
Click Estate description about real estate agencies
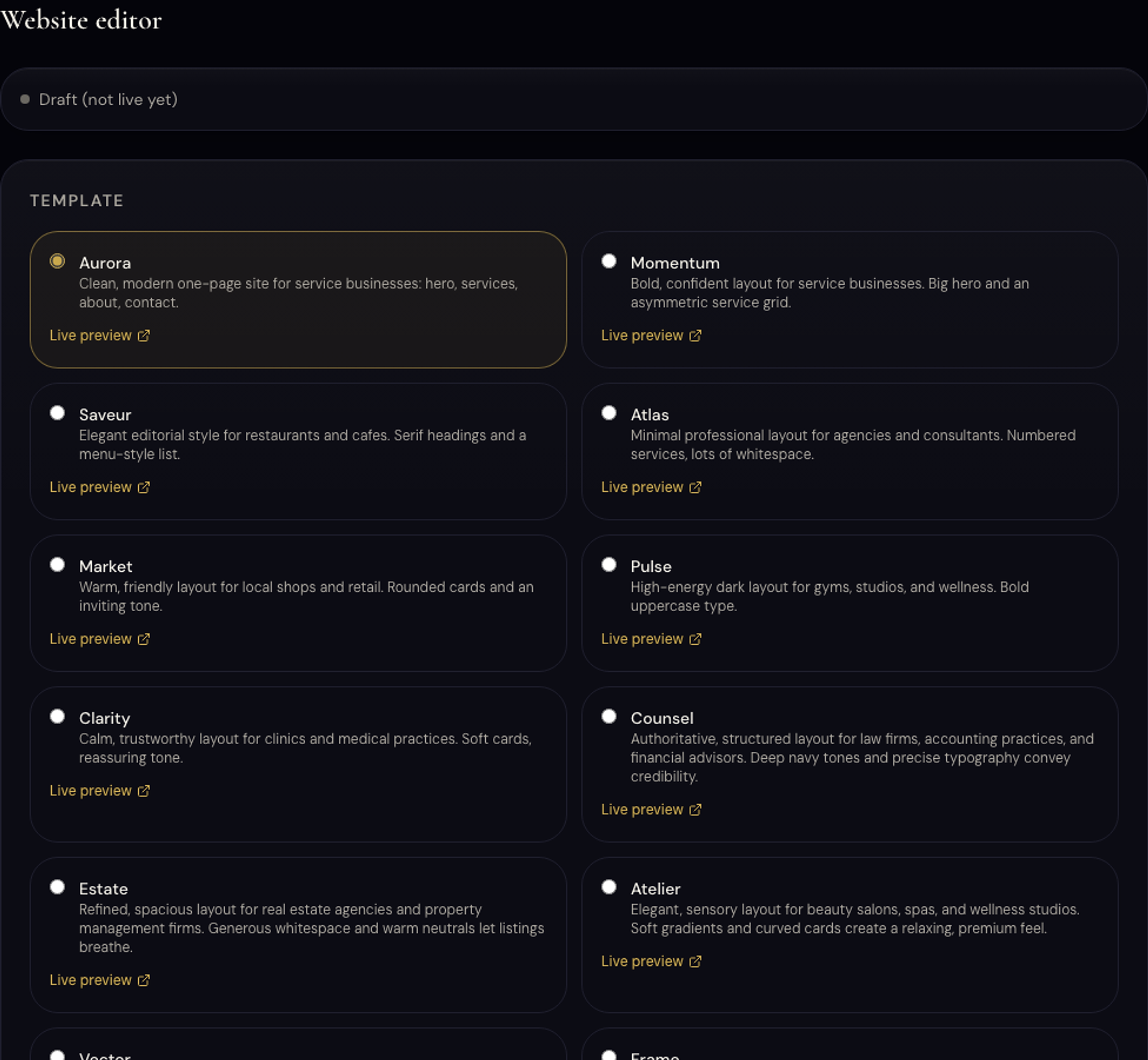click(x=312, y=928)
